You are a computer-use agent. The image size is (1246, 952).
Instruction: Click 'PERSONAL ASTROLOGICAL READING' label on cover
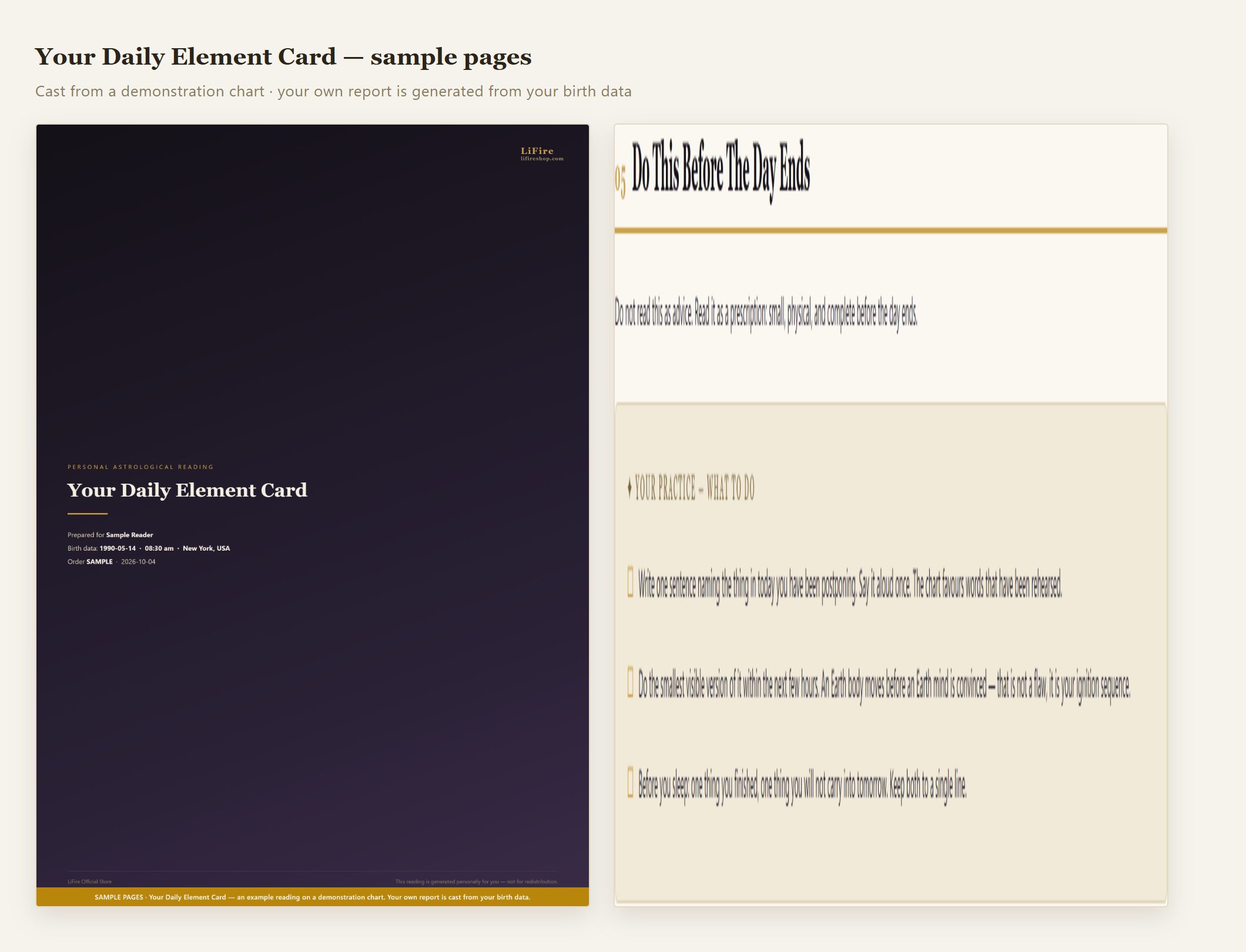click(140, 467)
